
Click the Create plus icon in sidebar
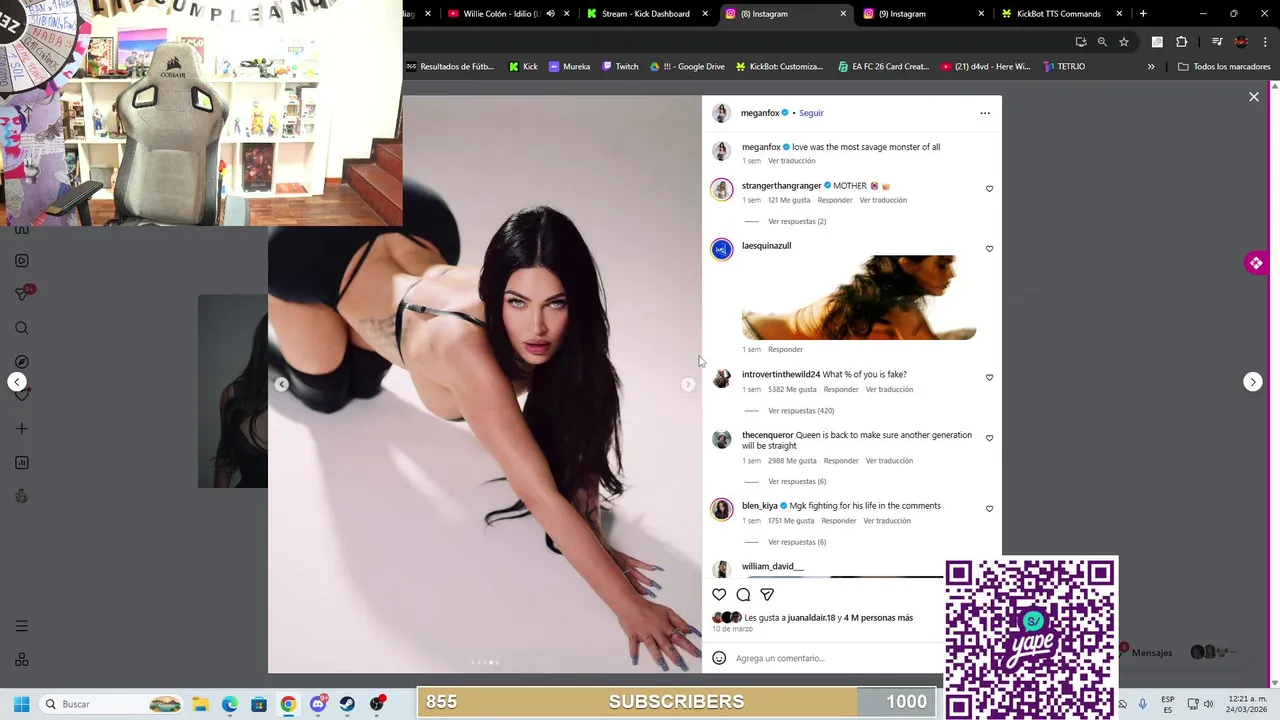(x=22, y=429)
